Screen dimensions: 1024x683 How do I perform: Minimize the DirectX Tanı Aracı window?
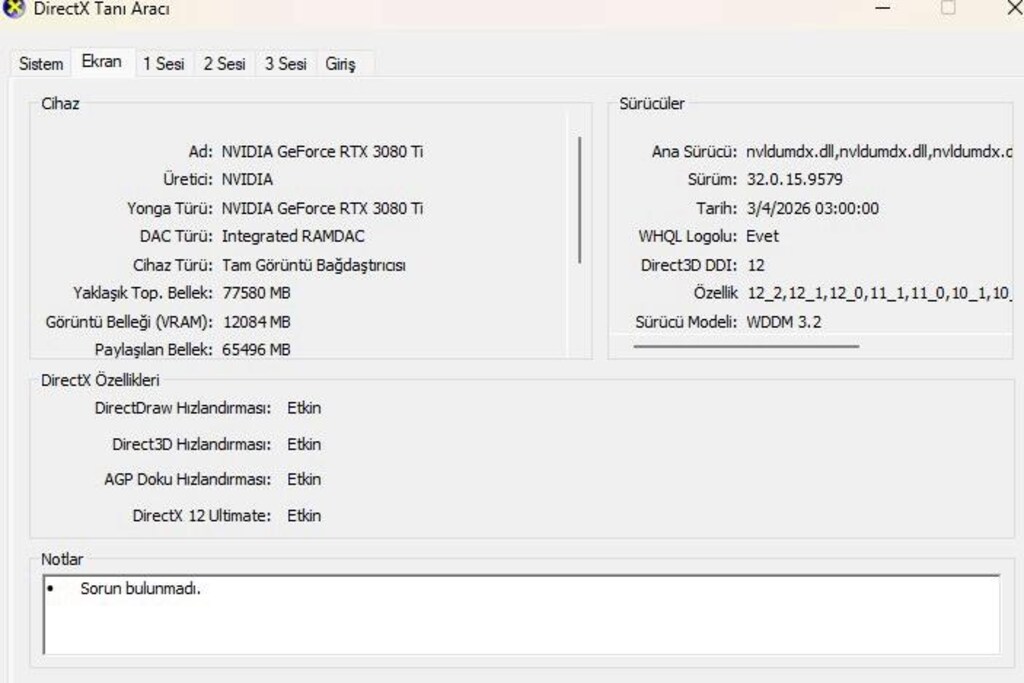pos(882,8)
